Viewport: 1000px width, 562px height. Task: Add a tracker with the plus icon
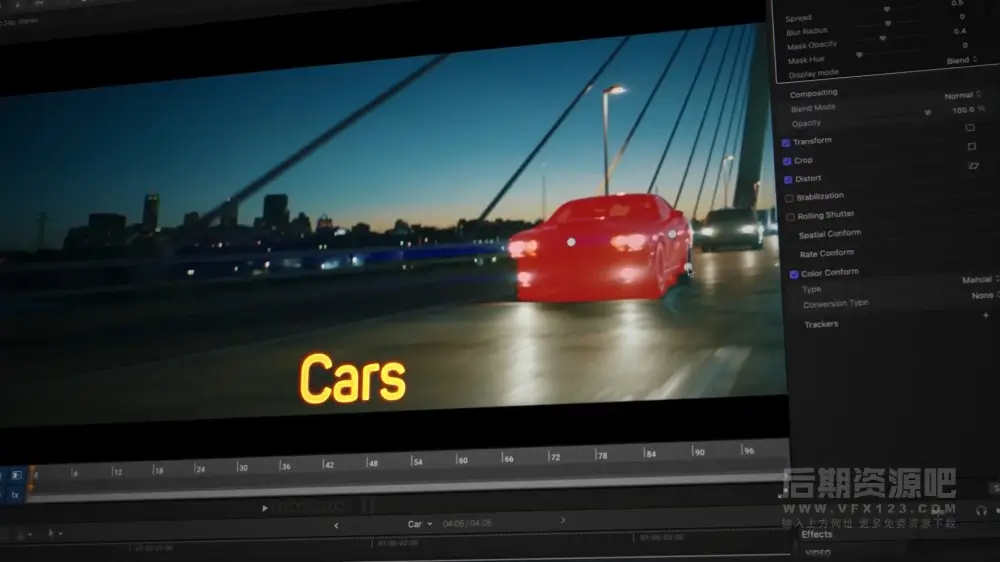tap(985, 315)
